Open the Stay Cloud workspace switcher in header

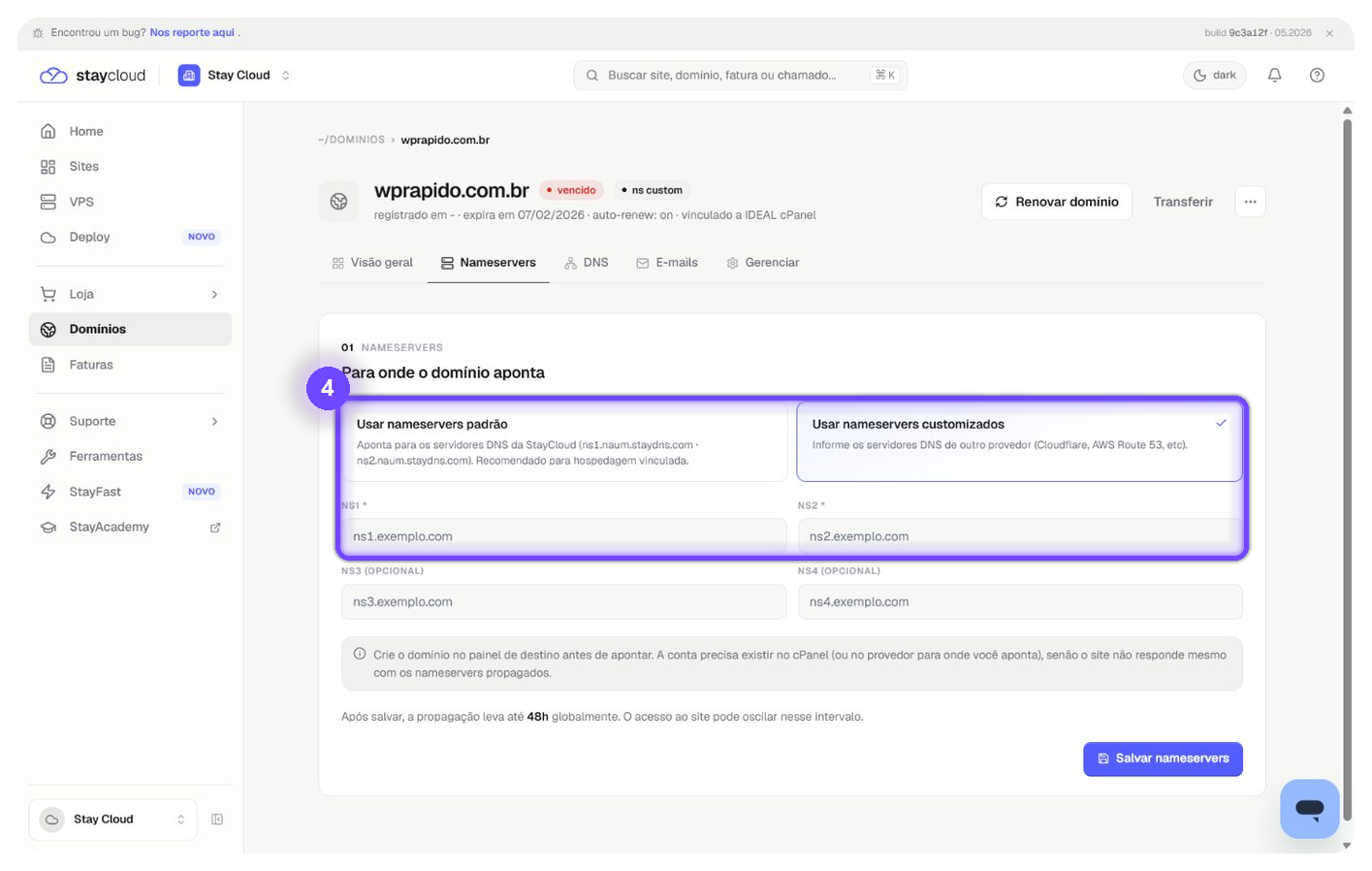pyautogui.click(x=234, y=76)
